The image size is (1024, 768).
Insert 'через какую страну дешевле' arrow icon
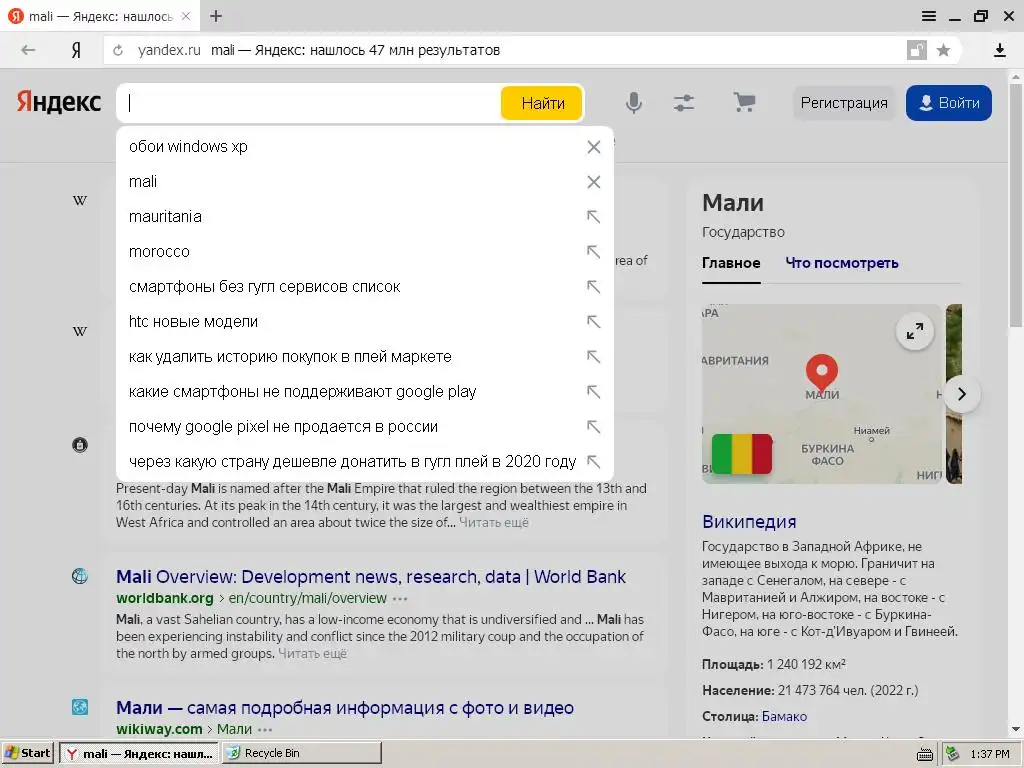(593, 462)
